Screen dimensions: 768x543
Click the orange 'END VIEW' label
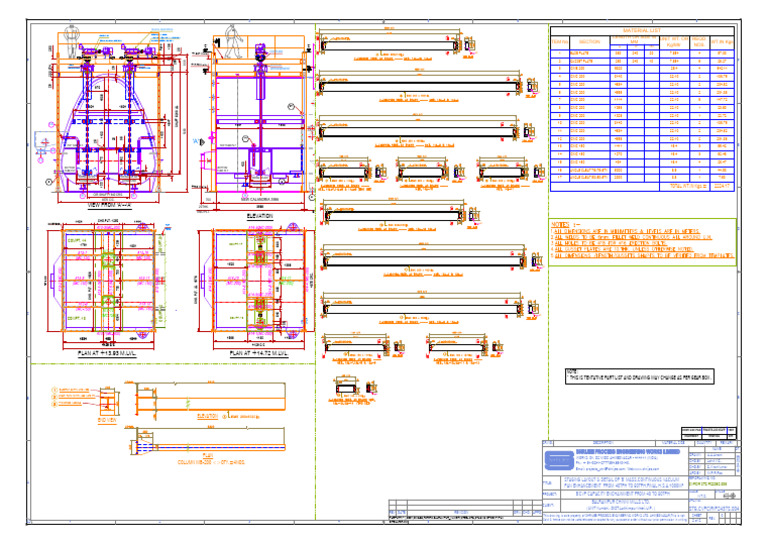pyautogui.click(x=107, y=420)
